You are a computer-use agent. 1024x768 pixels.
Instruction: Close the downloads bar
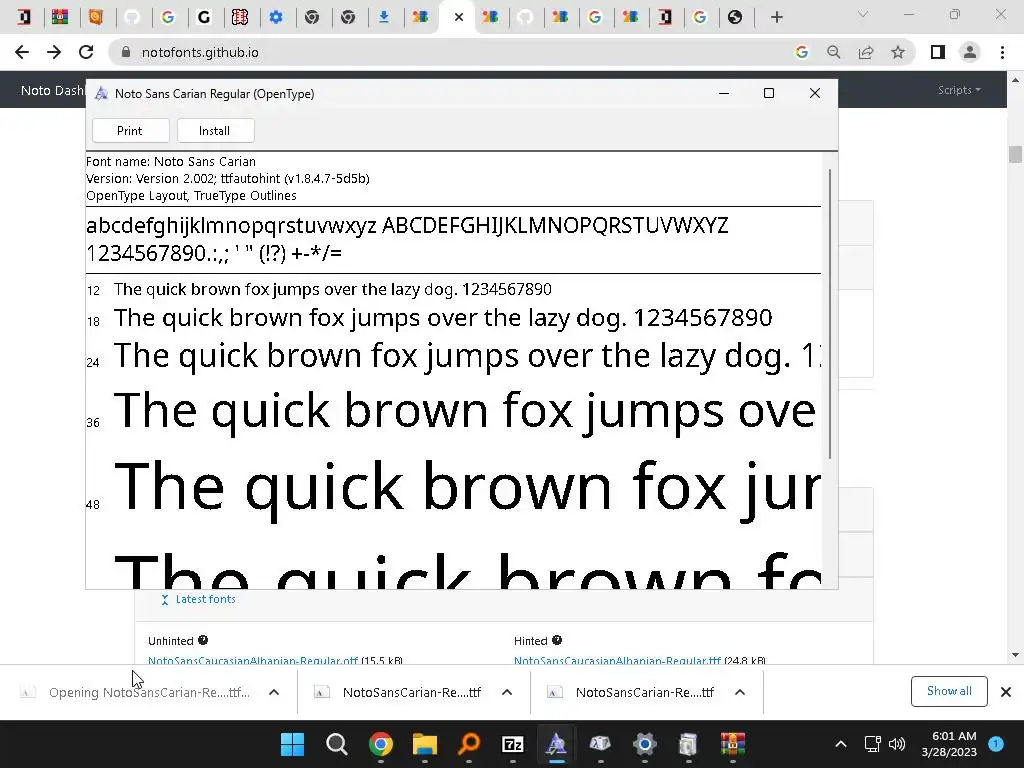coord(1006,692)
